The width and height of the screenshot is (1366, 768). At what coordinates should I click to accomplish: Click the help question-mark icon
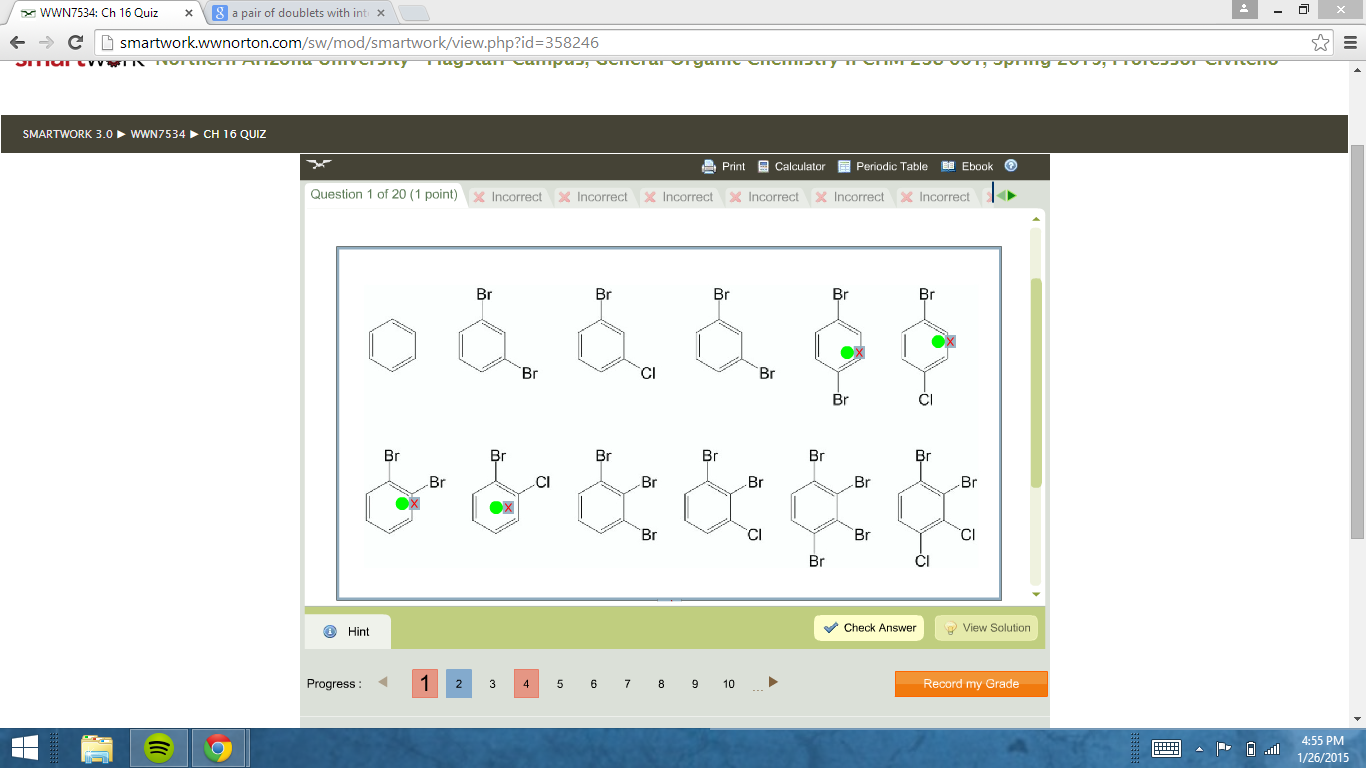(x=1009, y=166)
